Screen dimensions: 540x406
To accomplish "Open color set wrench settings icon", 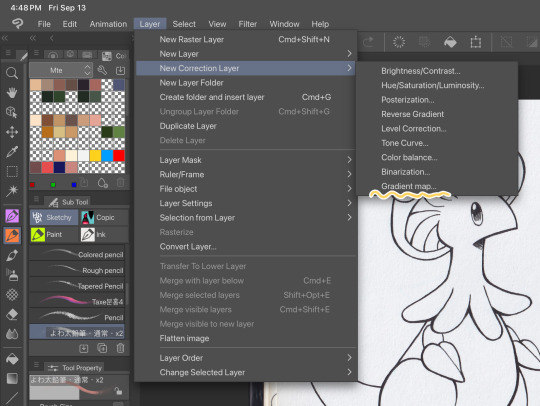I will 102,70.
